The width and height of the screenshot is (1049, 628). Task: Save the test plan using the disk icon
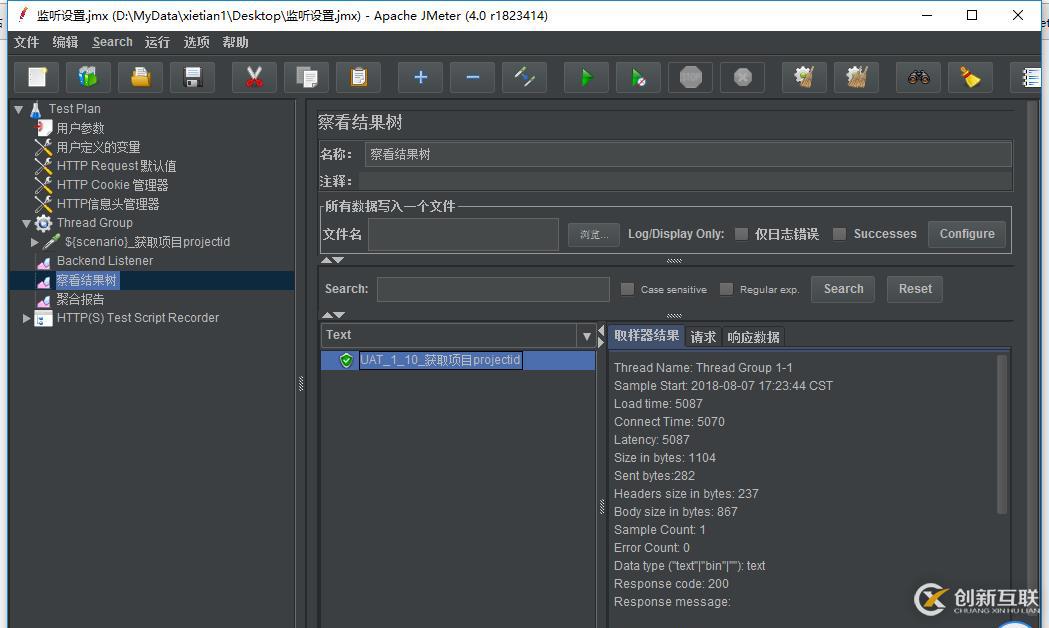[x=193, y=76]
